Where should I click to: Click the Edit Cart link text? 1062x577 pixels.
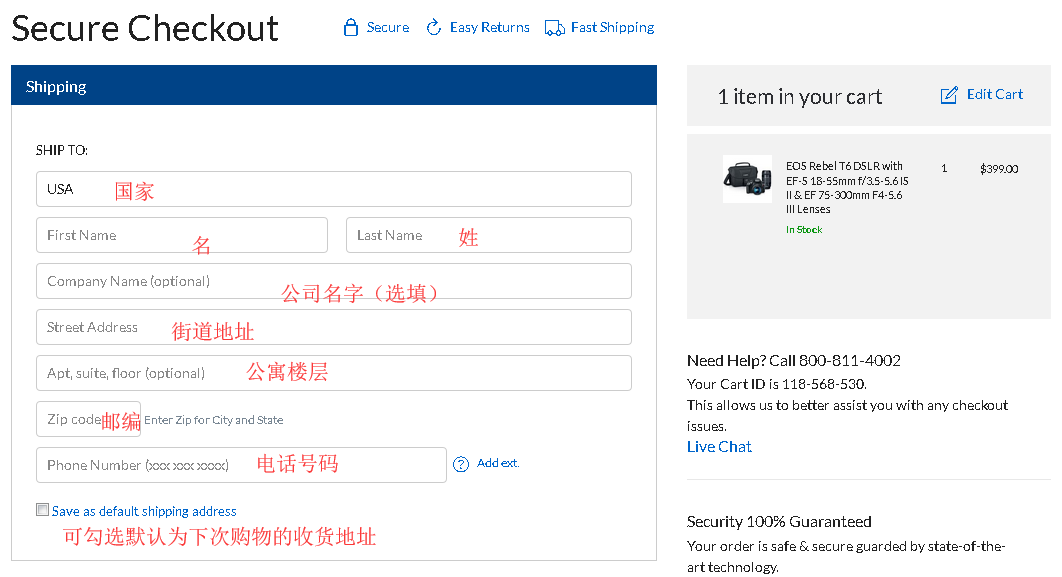coord(994,94)
